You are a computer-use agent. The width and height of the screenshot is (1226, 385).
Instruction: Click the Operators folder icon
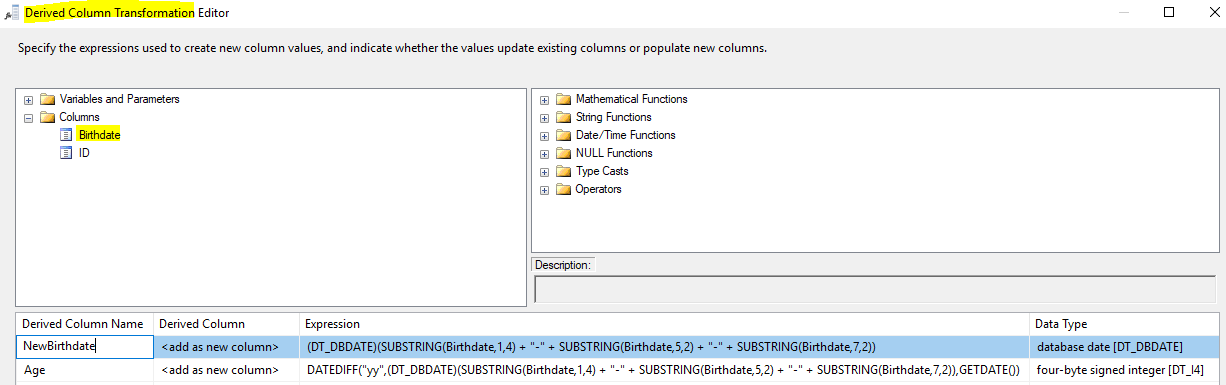point(563,190)
